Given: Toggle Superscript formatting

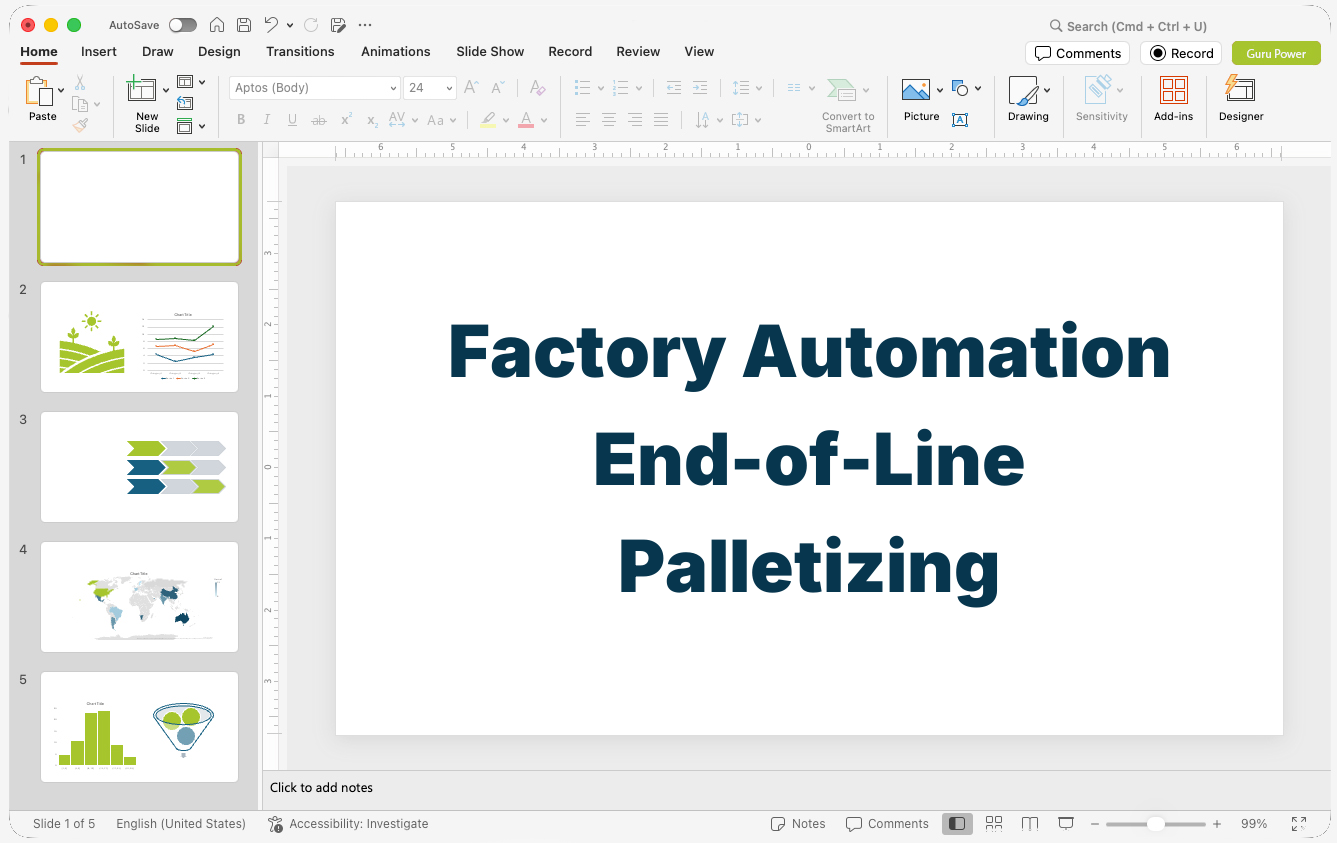Looking at the screenshot, I should pyautogui.click(x=346, y=120).
